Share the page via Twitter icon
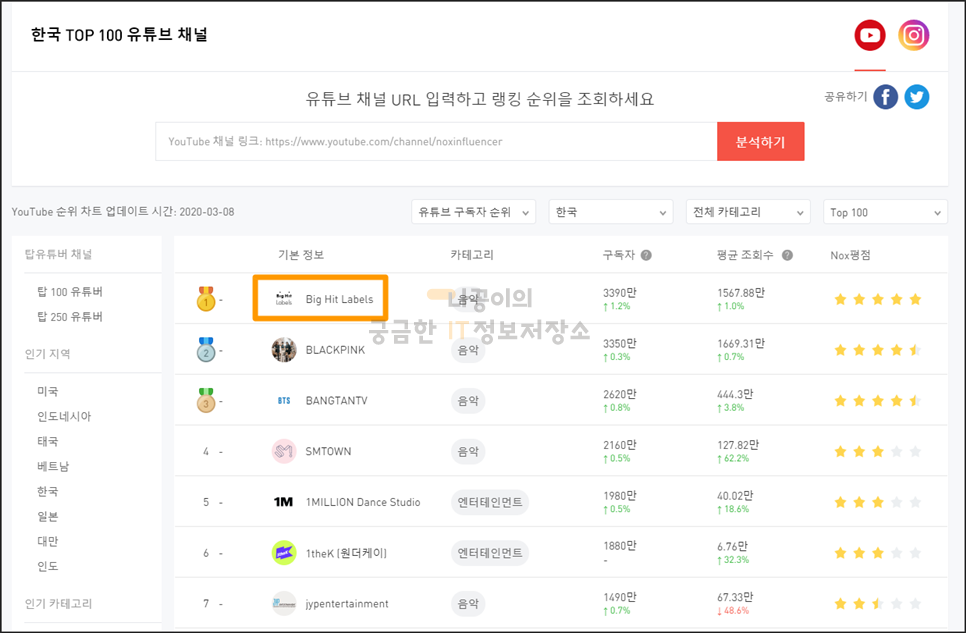The height and width of the screenshot is (633, 966). tap(917, 97)
